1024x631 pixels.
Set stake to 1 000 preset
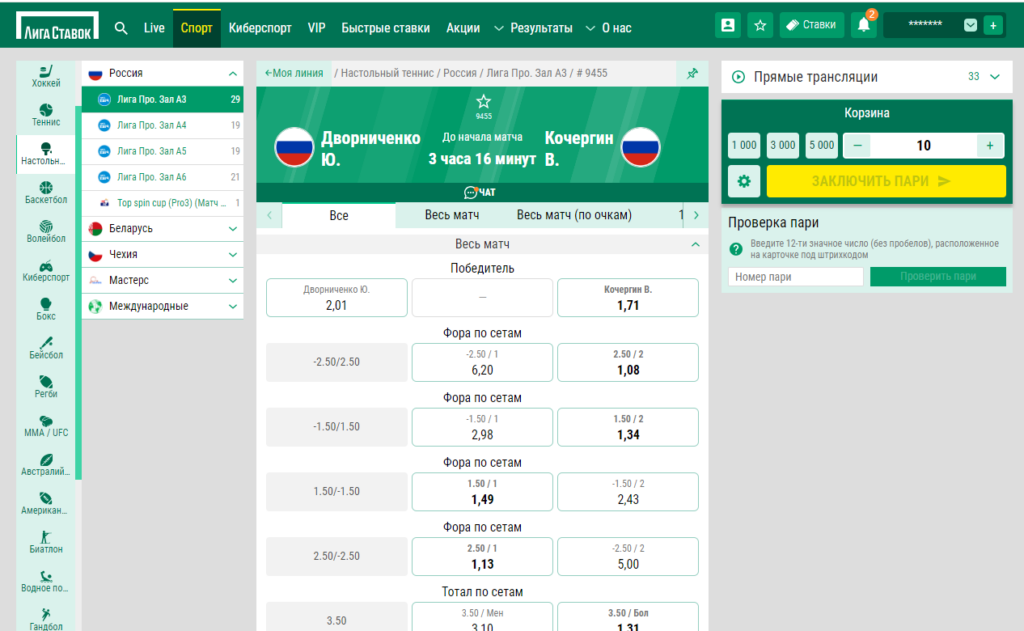click(x=744, y=146)
